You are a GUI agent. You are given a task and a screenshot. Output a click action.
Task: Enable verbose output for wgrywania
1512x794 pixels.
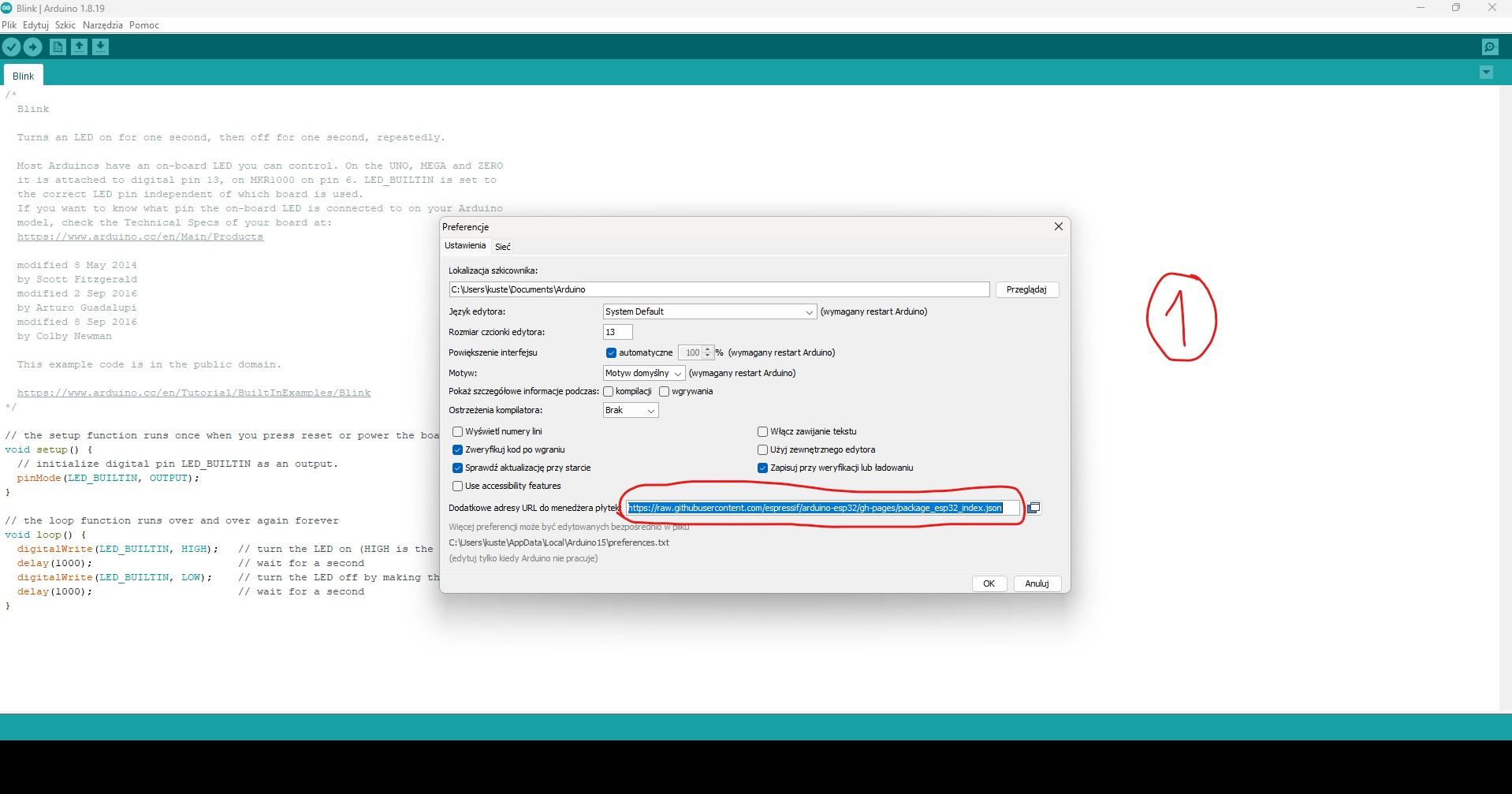pos(664,391)
